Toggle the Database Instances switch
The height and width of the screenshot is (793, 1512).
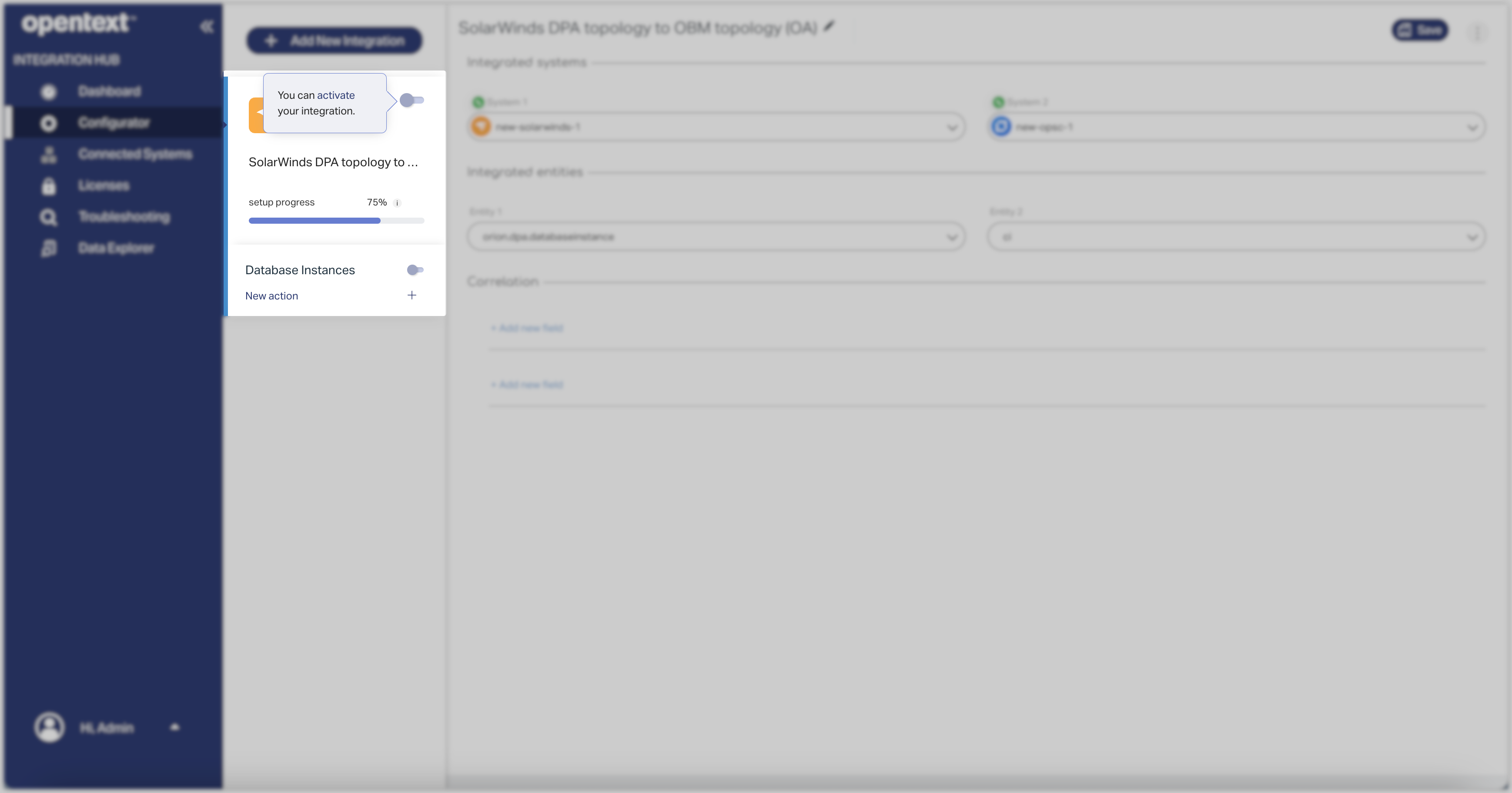tap(415, 269)
